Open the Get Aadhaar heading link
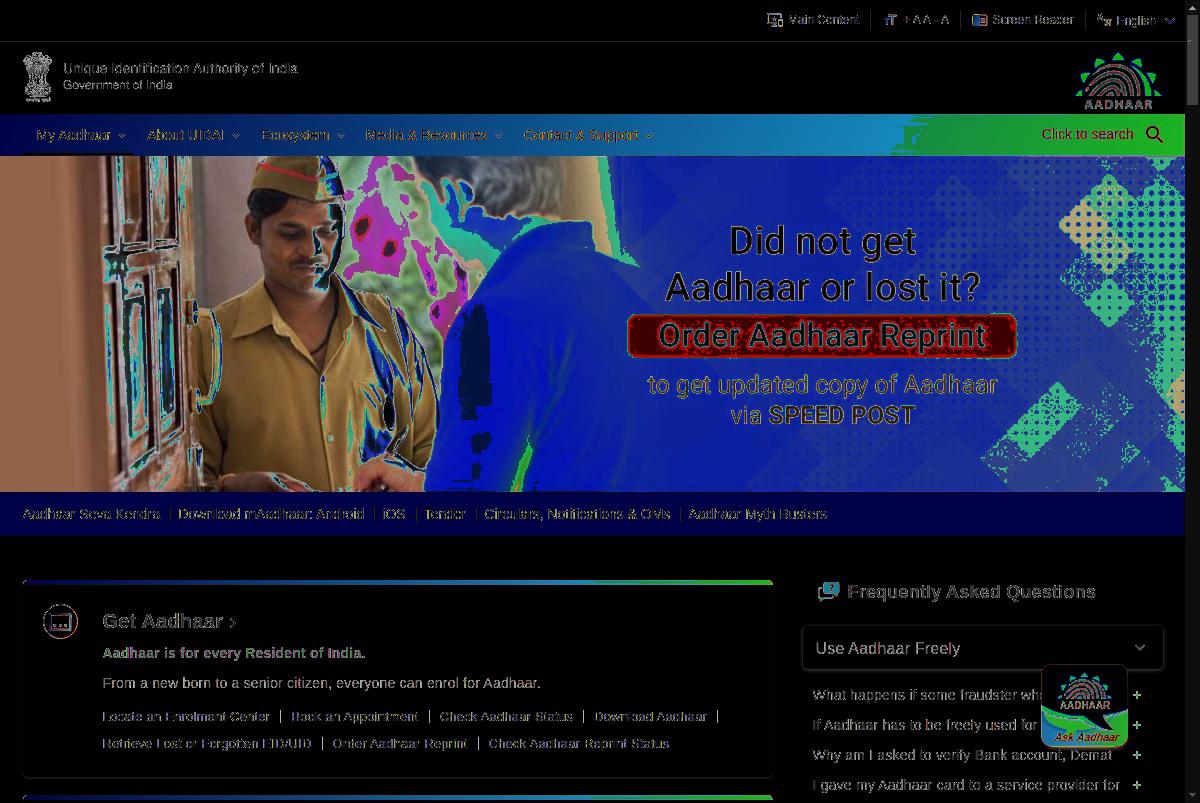This screenshot has height=803, width=1200. (x=169, y=621)
